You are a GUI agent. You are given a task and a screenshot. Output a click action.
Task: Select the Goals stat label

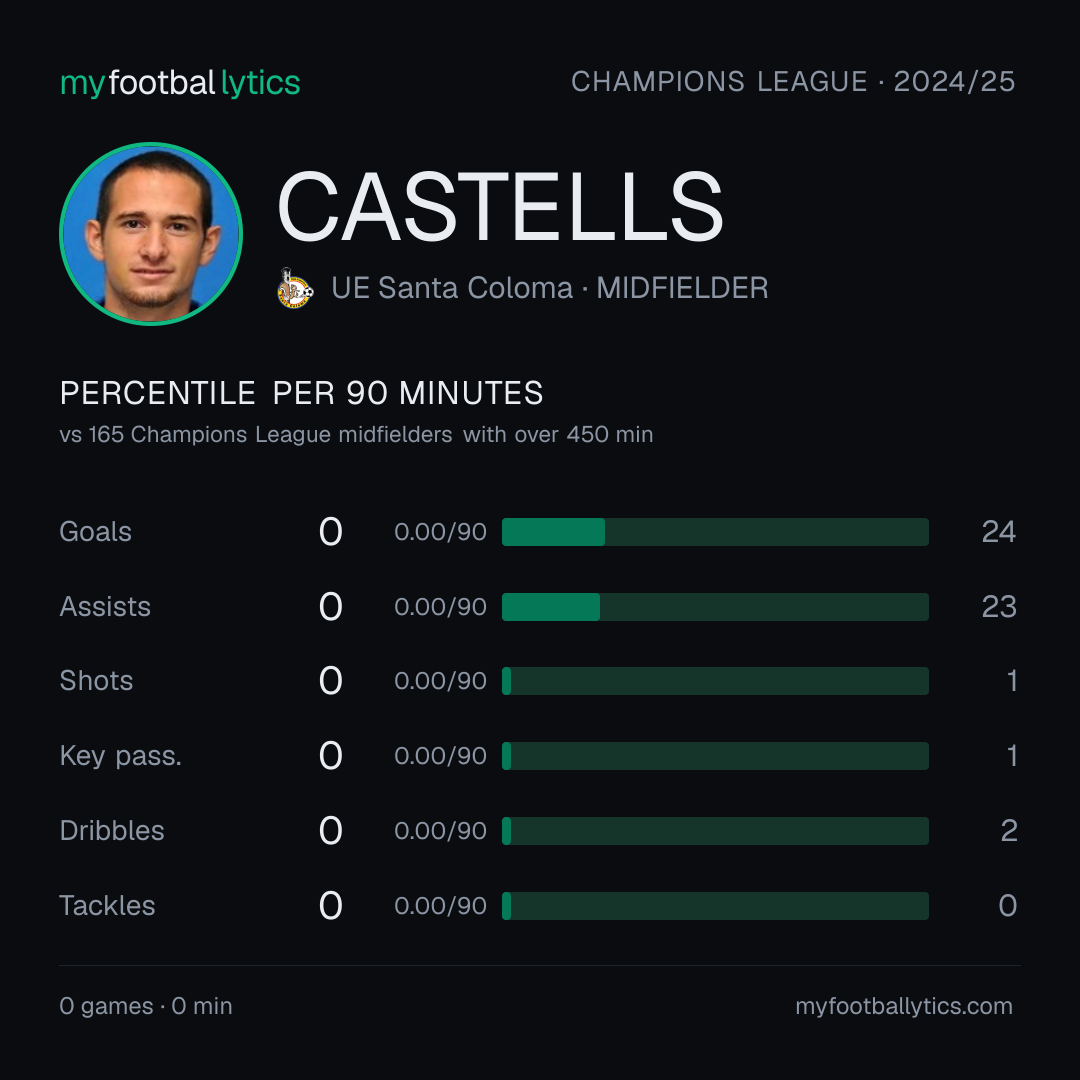(x=96, y=532)
